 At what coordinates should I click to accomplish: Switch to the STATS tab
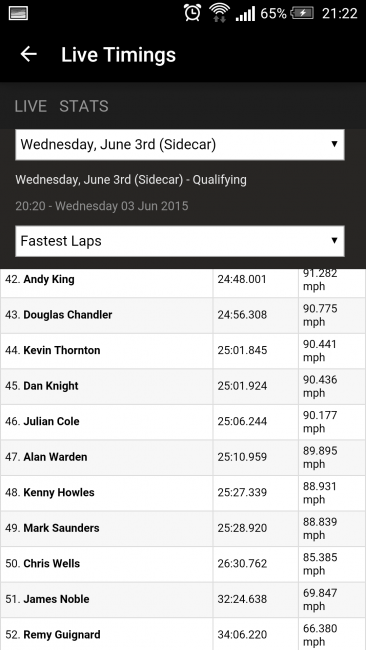pyautogui.click(x=84, y=107)
